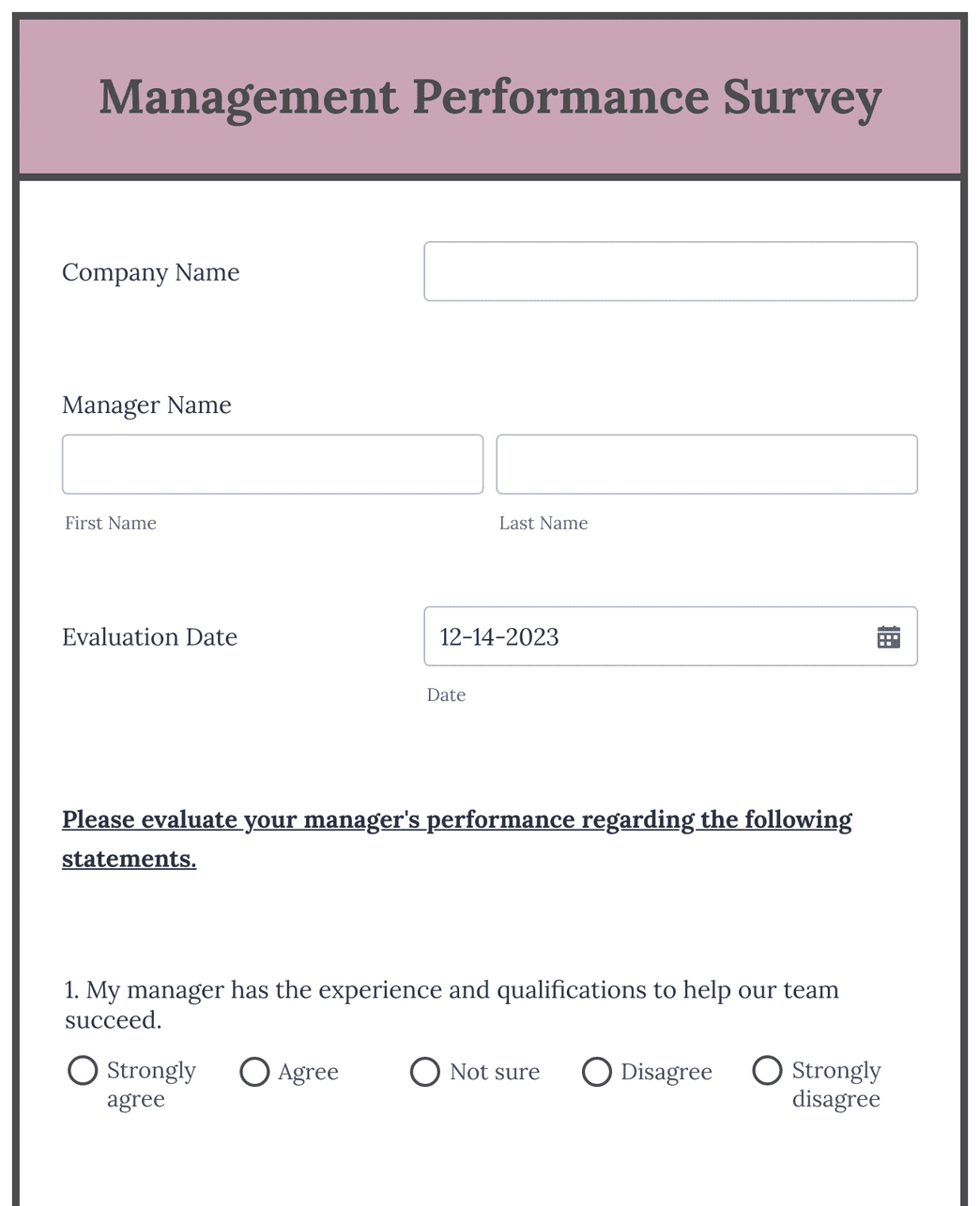
Task: Click the First Name field
Action: point(272,464)
